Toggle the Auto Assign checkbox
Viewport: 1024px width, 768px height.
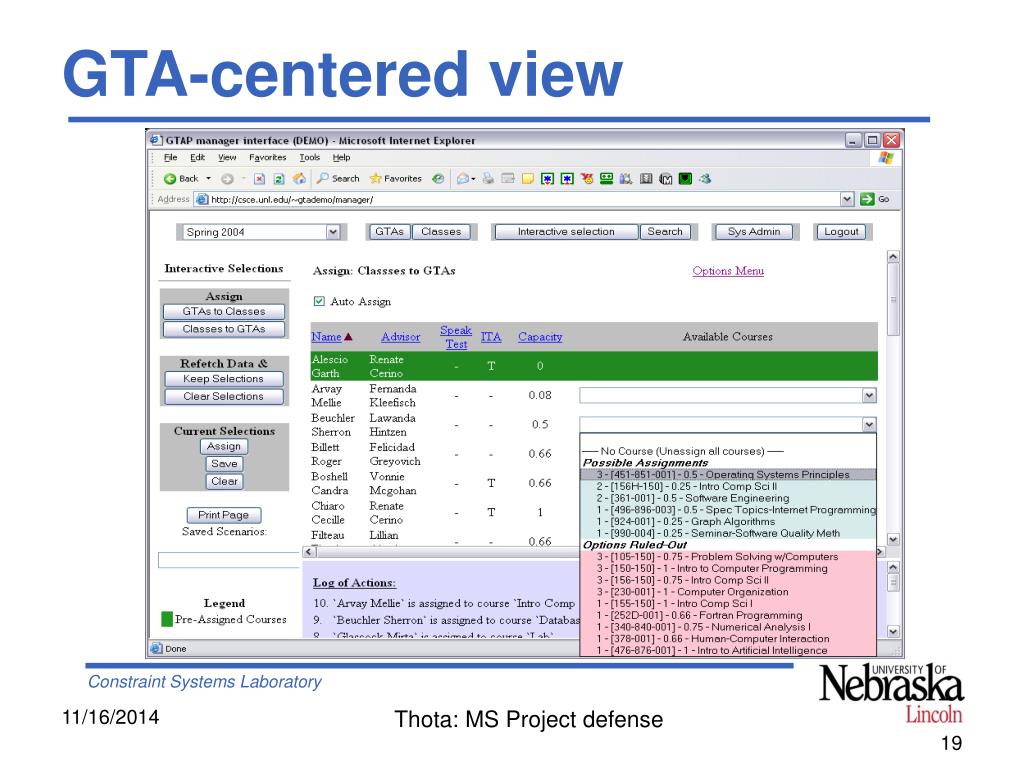click(x=319, y=301)
